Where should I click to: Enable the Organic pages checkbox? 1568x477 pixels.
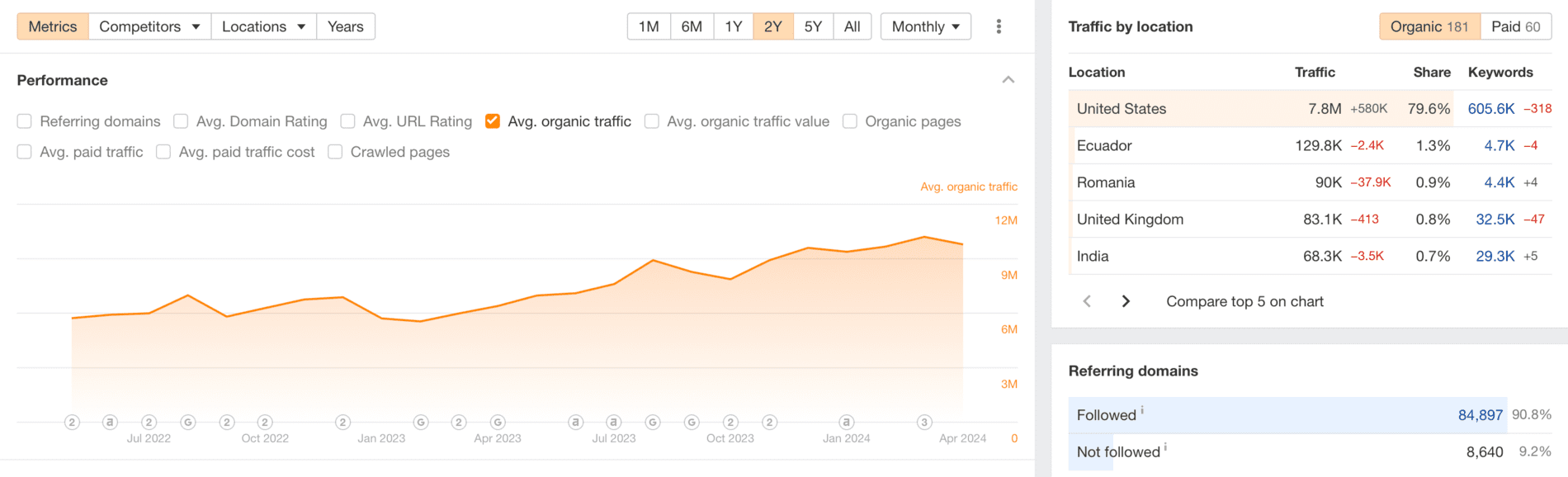(849, 121)
